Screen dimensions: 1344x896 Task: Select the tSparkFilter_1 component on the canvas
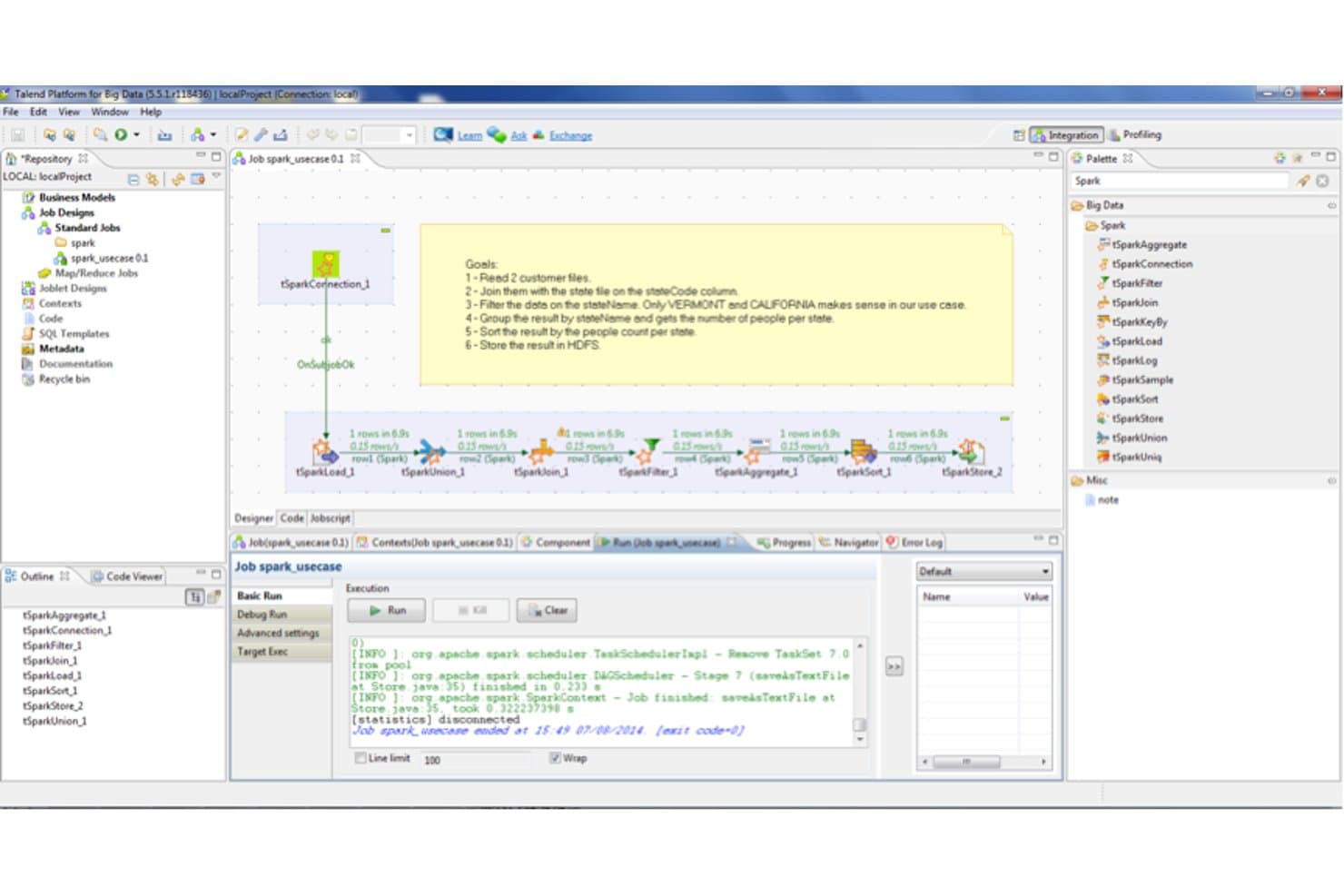tap(648, 450)
